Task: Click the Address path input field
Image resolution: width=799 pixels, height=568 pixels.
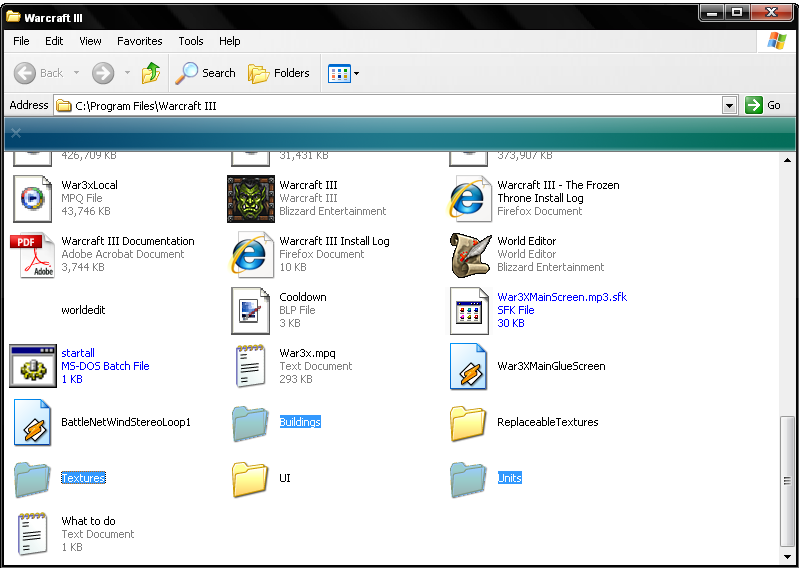Action: (388, 105)
